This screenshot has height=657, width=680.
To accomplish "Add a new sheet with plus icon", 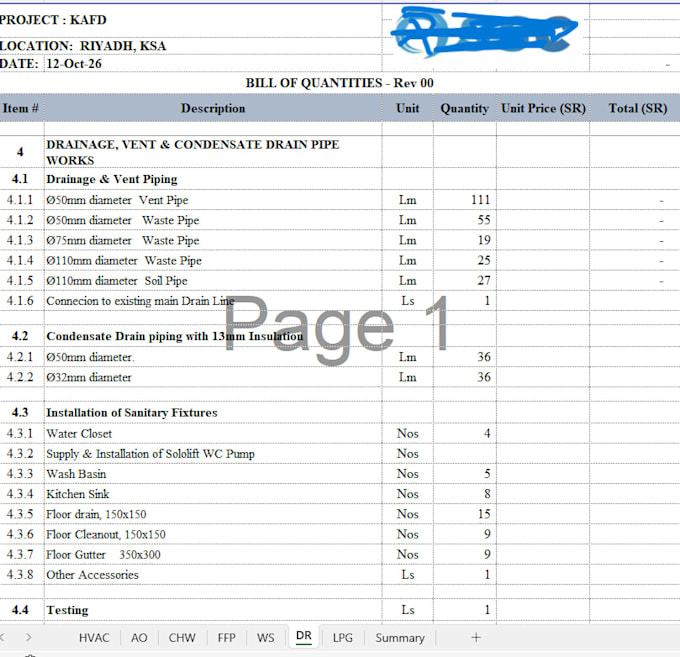I will click(x=476, y=637).
